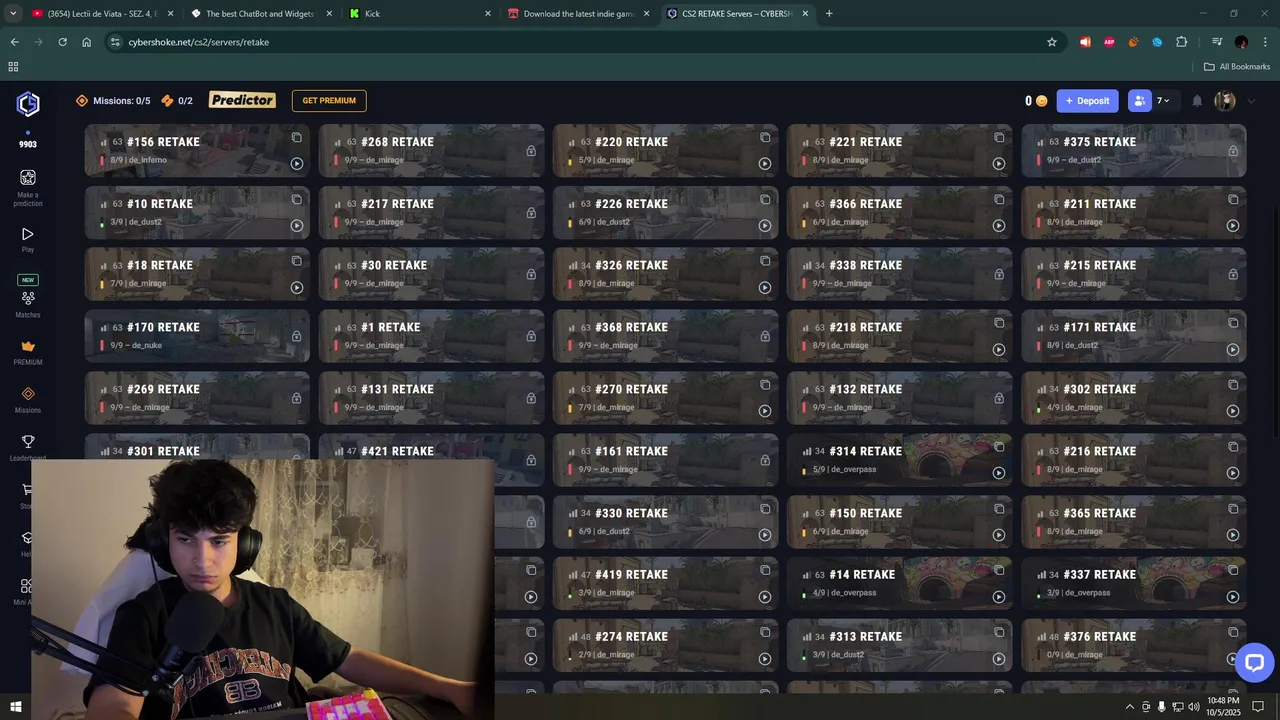The width and height of the screenshot is (1280, 720).
Task: Click the notifications bell icon
Action: click(1197, 101)
